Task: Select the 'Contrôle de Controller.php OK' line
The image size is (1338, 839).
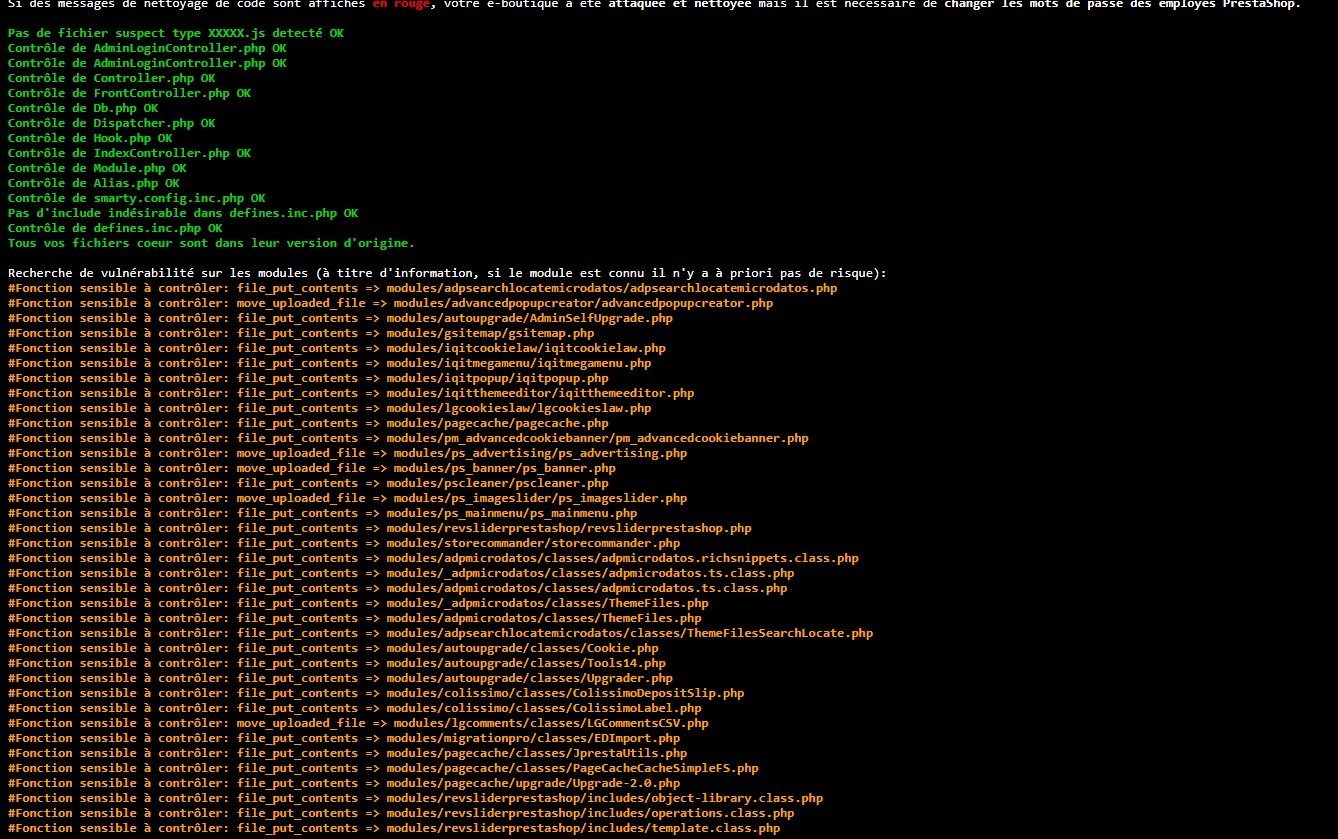Action: tap(112, 78)
